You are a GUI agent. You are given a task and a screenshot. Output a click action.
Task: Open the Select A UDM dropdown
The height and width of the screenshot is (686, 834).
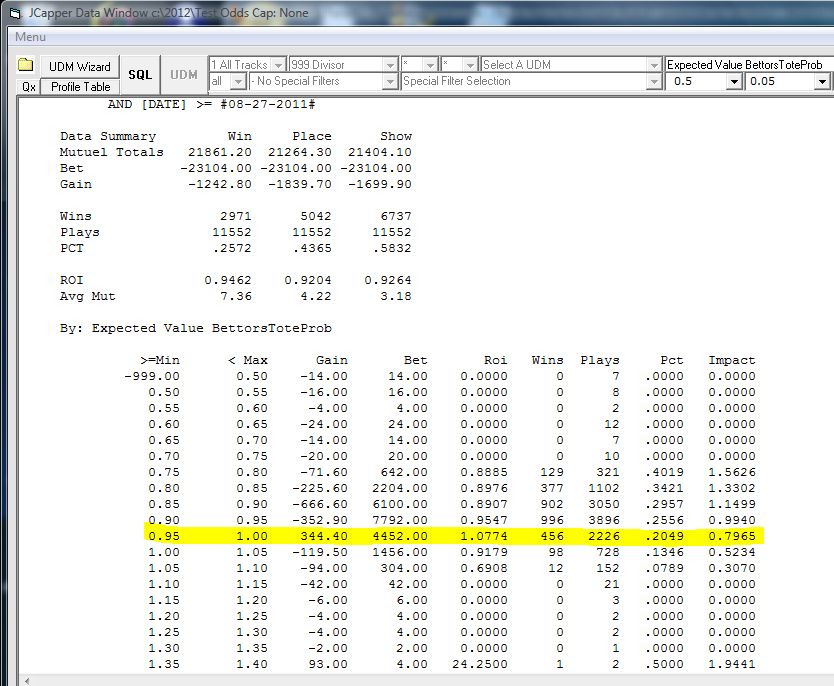(x=654, y=65)
